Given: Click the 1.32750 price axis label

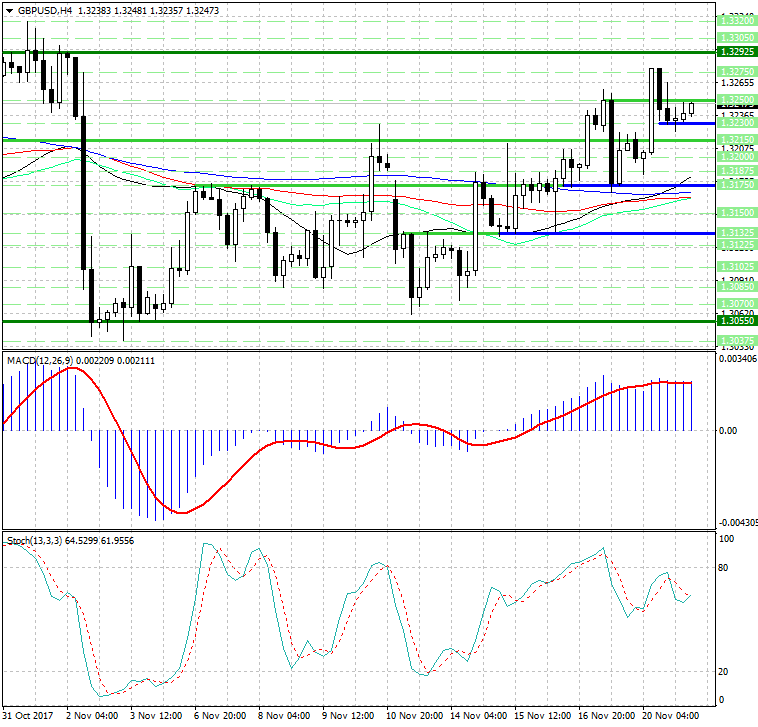Looking at the screenshot, I should (x=736, y=72).
